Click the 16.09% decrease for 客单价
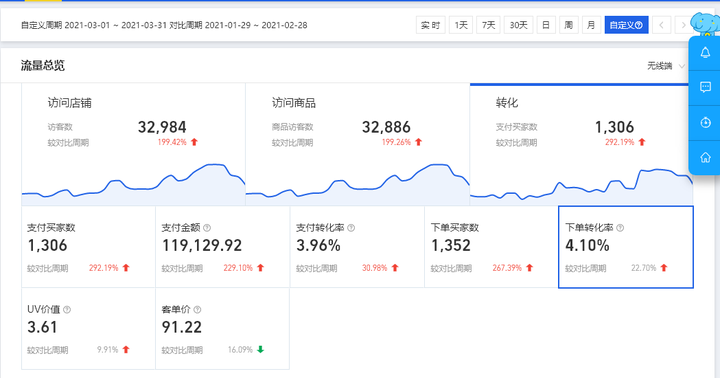This screenshot has width=720, height=378. 240,350
